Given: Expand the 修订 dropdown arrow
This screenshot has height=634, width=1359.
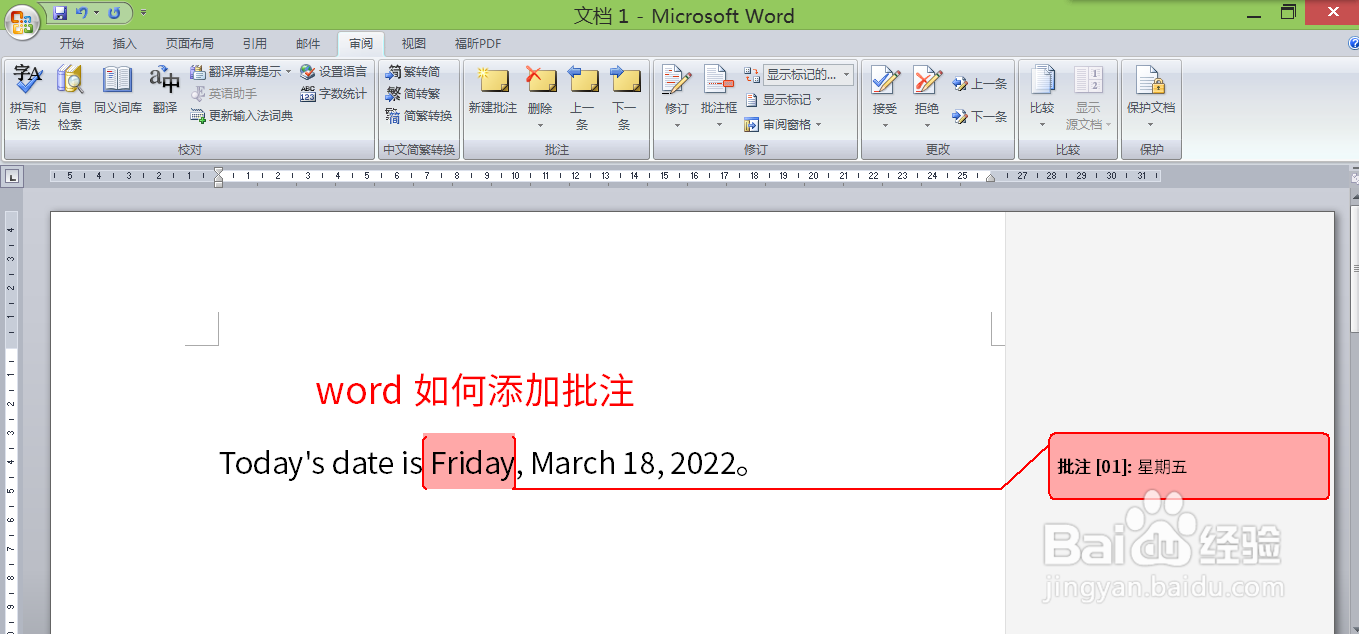Looking at the screenshot, I should pyautogui.click(x=677, y=126).
